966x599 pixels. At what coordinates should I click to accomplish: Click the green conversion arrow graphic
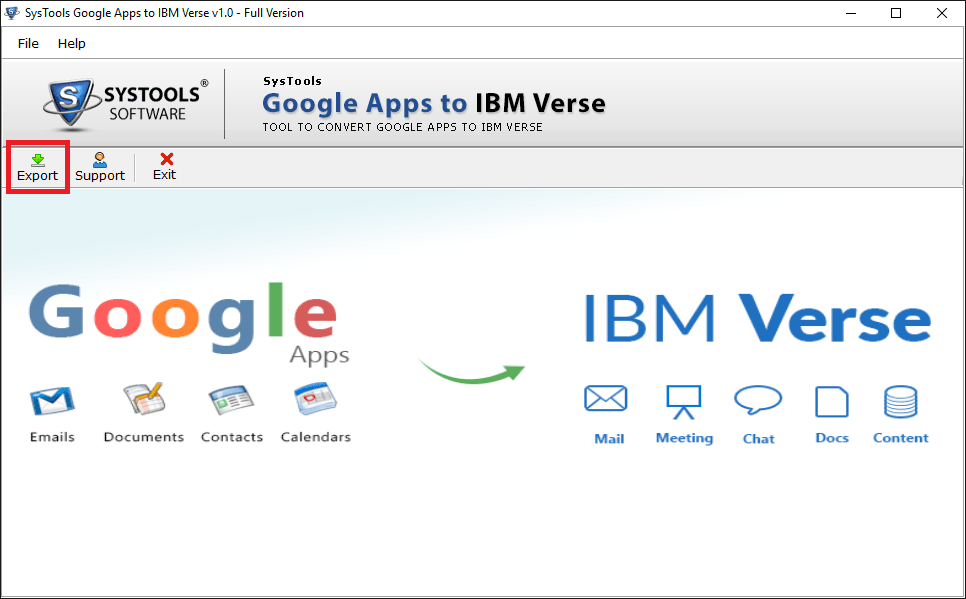click(472, 370)
